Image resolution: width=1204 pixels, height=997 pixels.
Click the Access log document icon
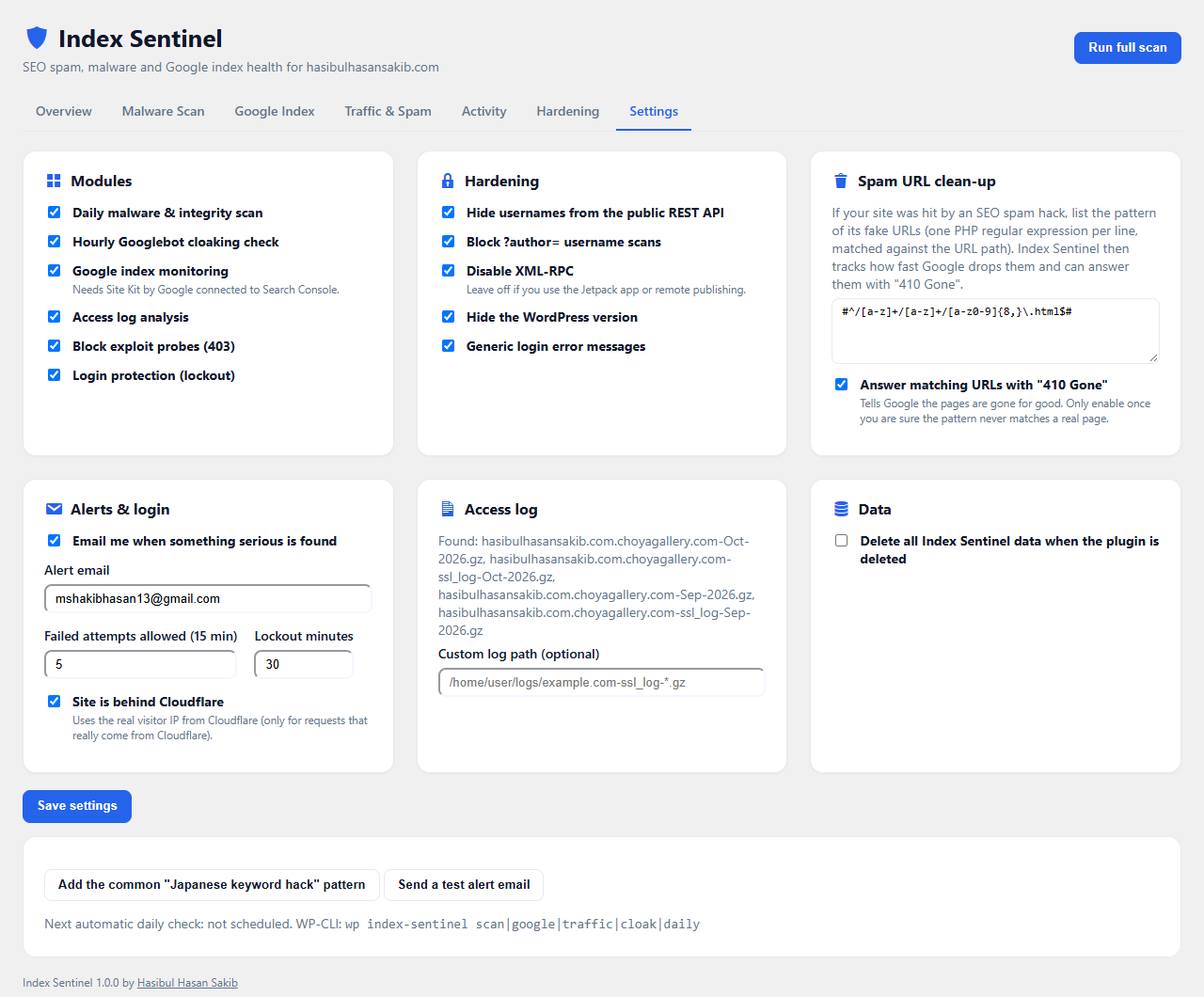(x=448, y=509)
